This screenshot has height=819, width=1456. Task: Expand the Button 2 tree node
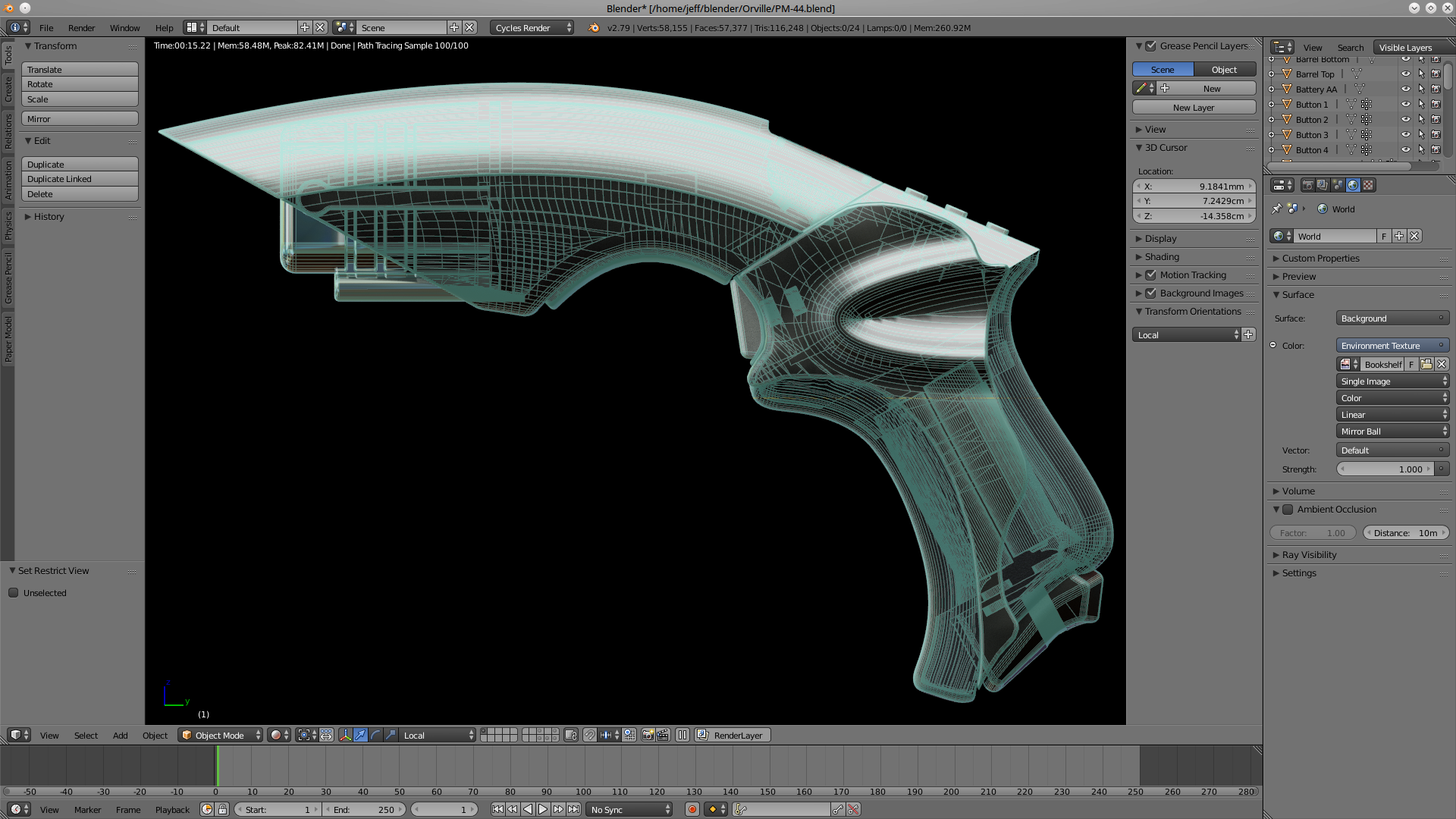[1272, 120]
